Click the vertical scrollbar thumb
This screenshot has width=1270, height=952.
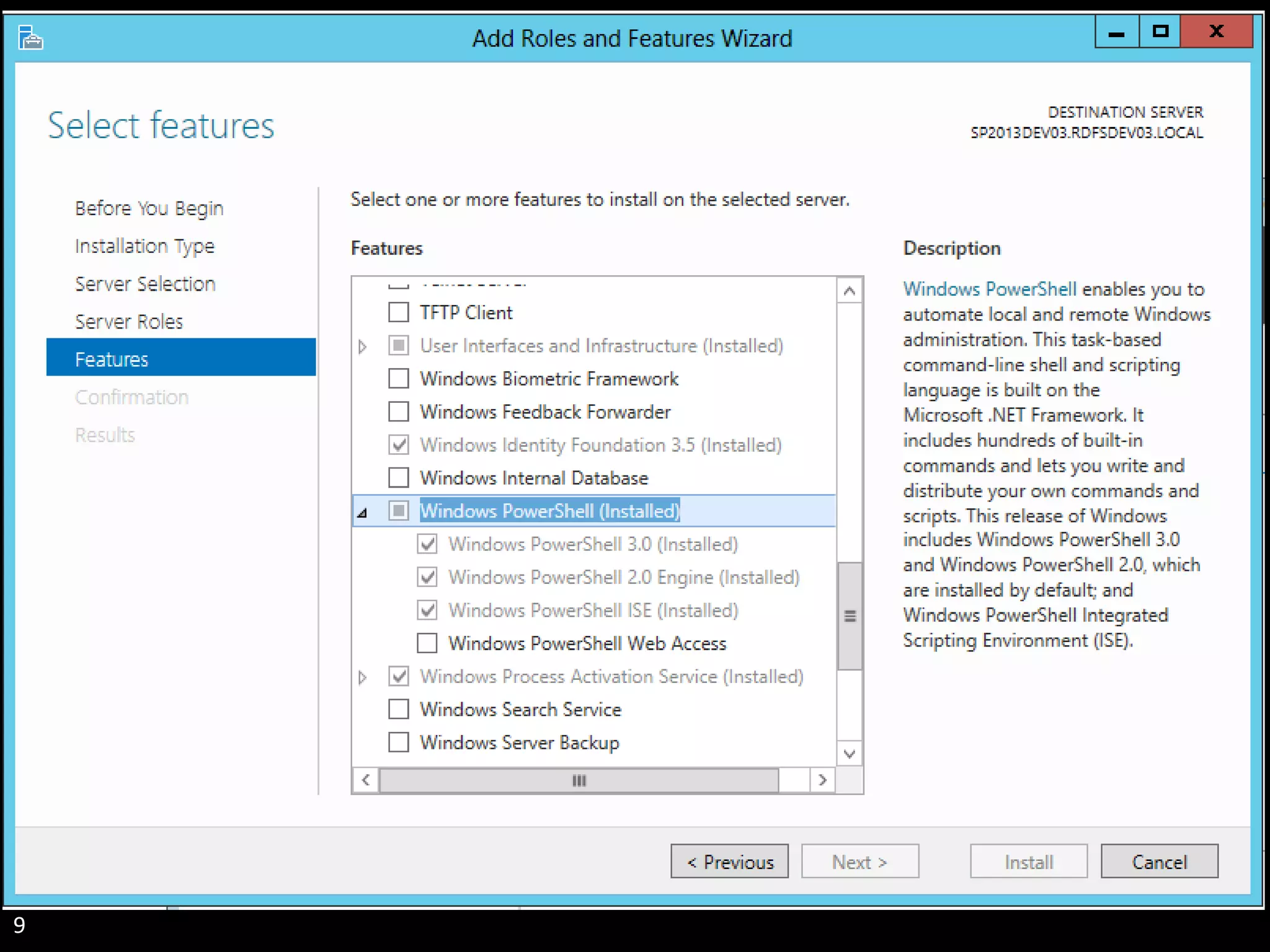pyautogui.click(x=850, y=616)
